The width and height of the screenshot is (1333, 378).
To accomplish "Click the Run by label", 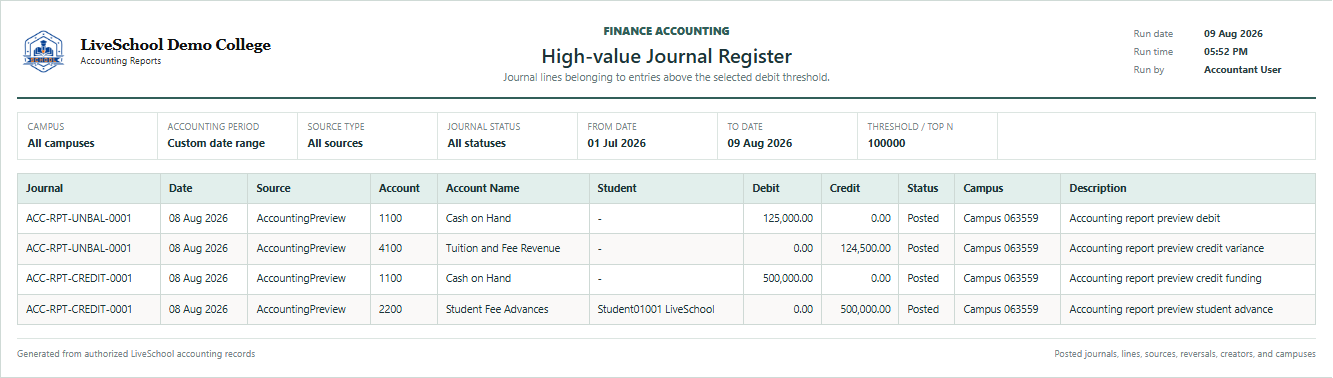I will (x=1148, y=70).
